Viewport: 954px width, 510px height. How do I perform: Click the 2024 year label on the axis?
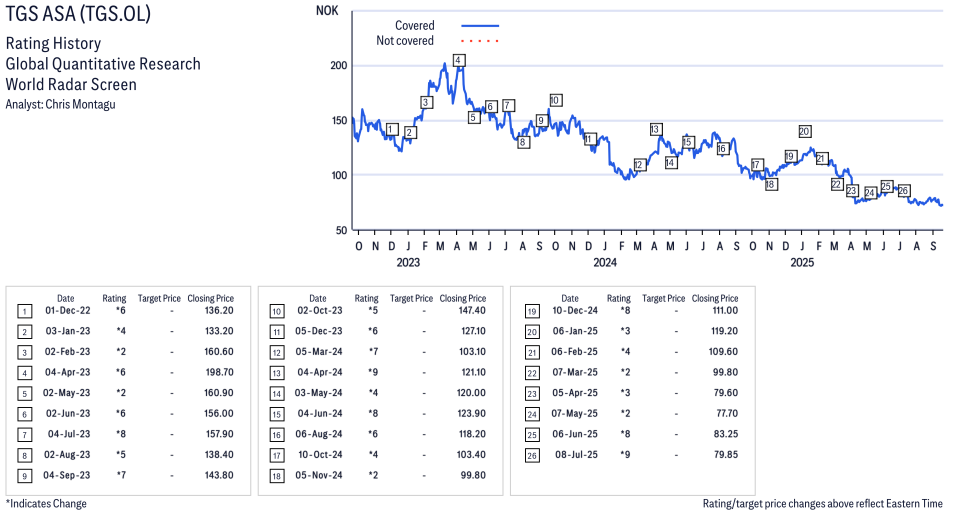[604, 263]
